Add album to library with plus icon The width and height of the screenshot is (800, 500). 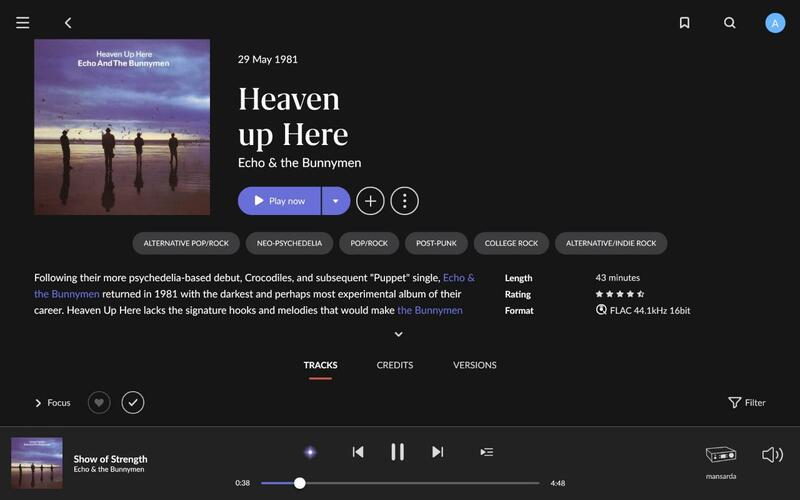370,201
